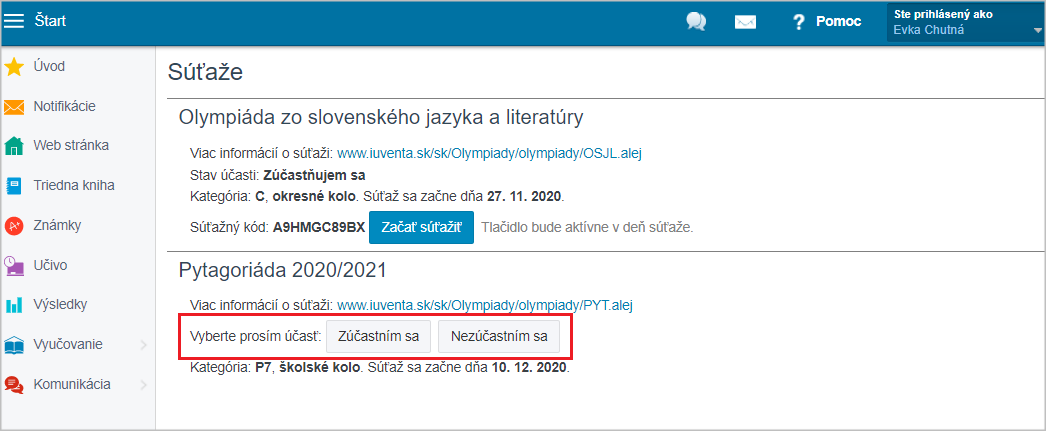Click the open book Vyučovanie icon
Image resolution: width=1046 pixels, height=431 pixels.
(14, 346)
